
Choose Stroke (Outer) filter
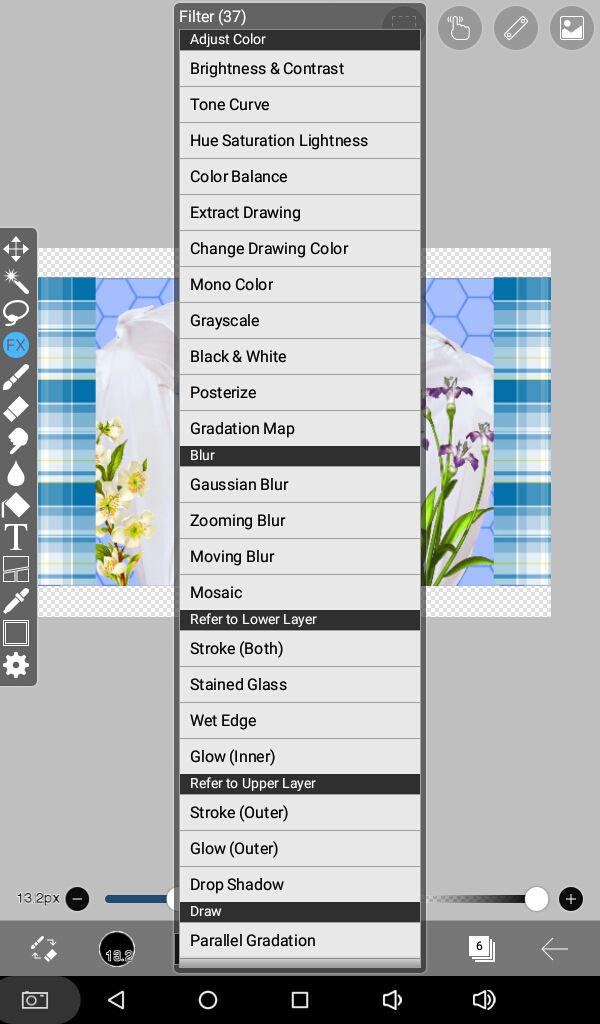(x=300, y=812)
